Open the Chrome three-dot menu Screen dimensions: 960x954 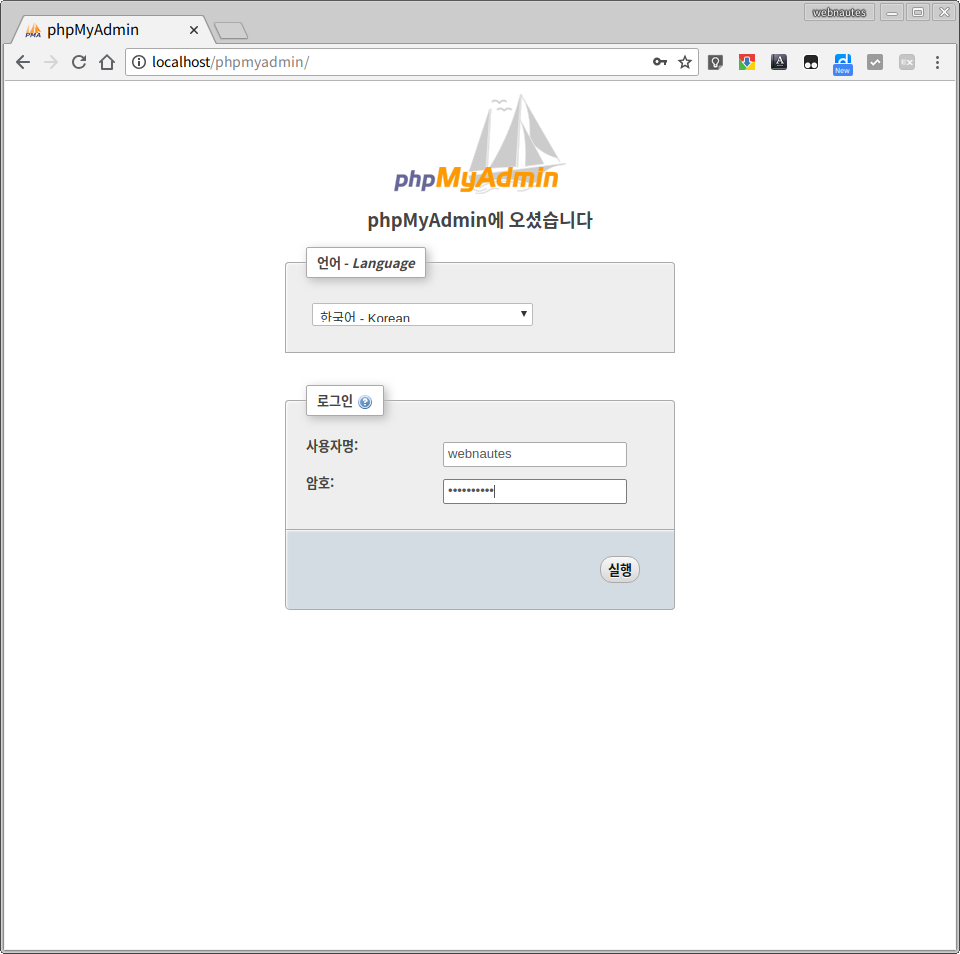(x=937, y=62)
